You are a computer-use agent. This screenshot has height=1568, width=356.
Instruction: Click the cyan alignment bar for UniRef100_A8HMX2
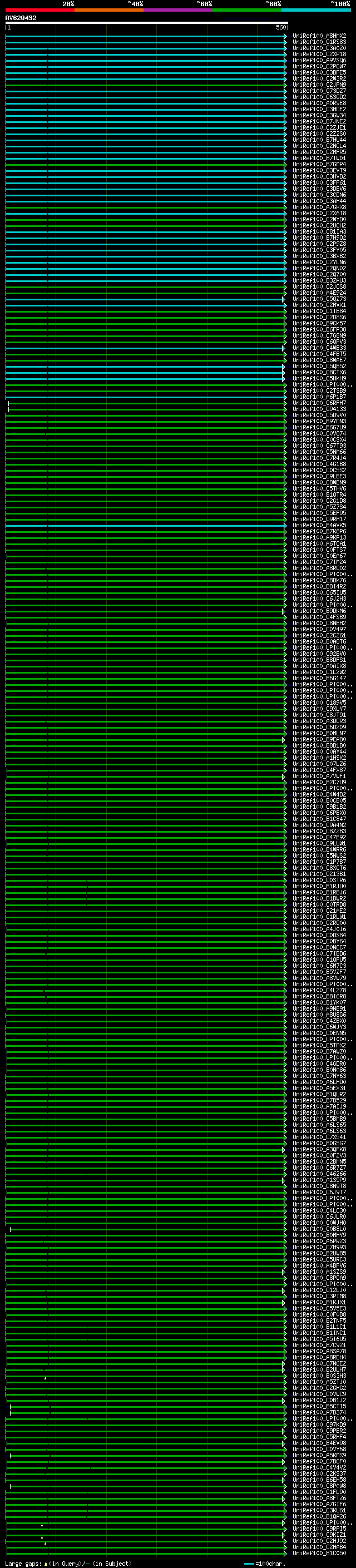(145, 36)
